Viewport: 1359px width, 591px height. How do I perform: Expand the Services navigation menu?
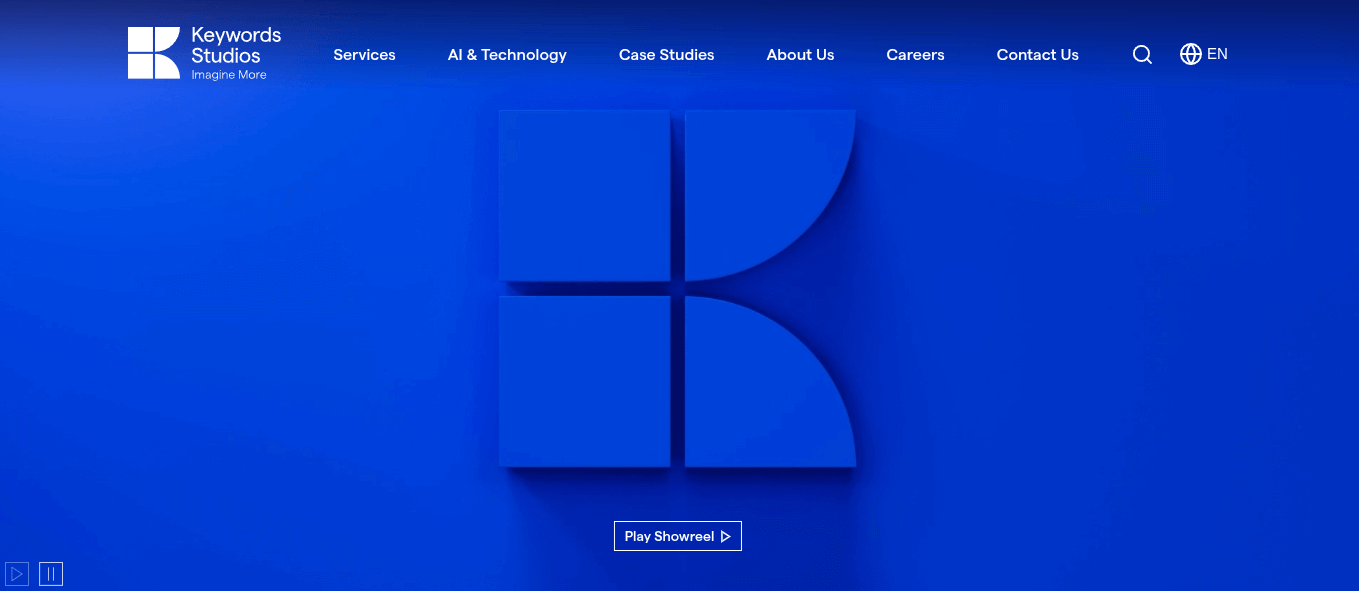[364, 55]
